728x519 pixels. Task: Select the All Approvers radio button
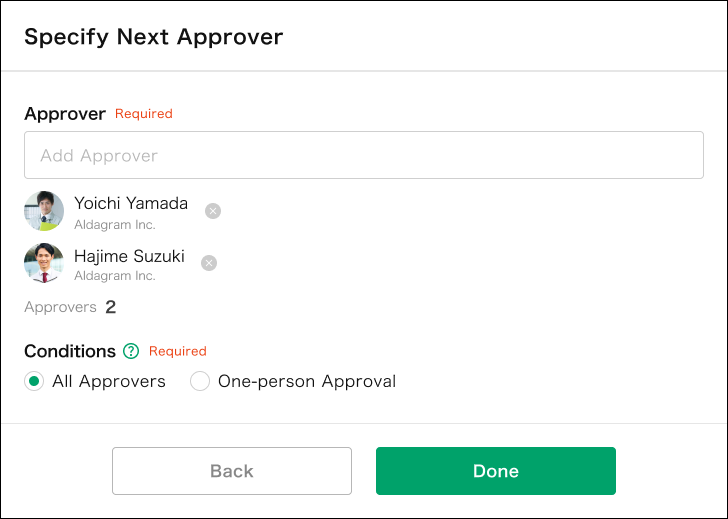pyautogui.click(x=34, y=381)
